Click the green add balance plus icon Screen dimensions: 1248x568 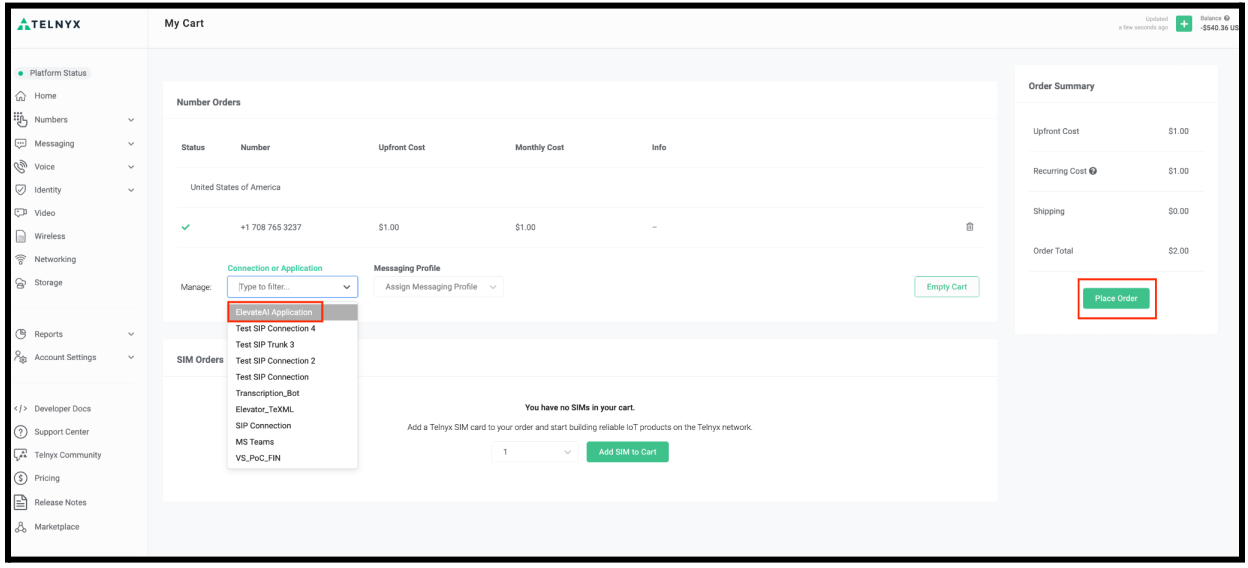(x=1185, y=24)
